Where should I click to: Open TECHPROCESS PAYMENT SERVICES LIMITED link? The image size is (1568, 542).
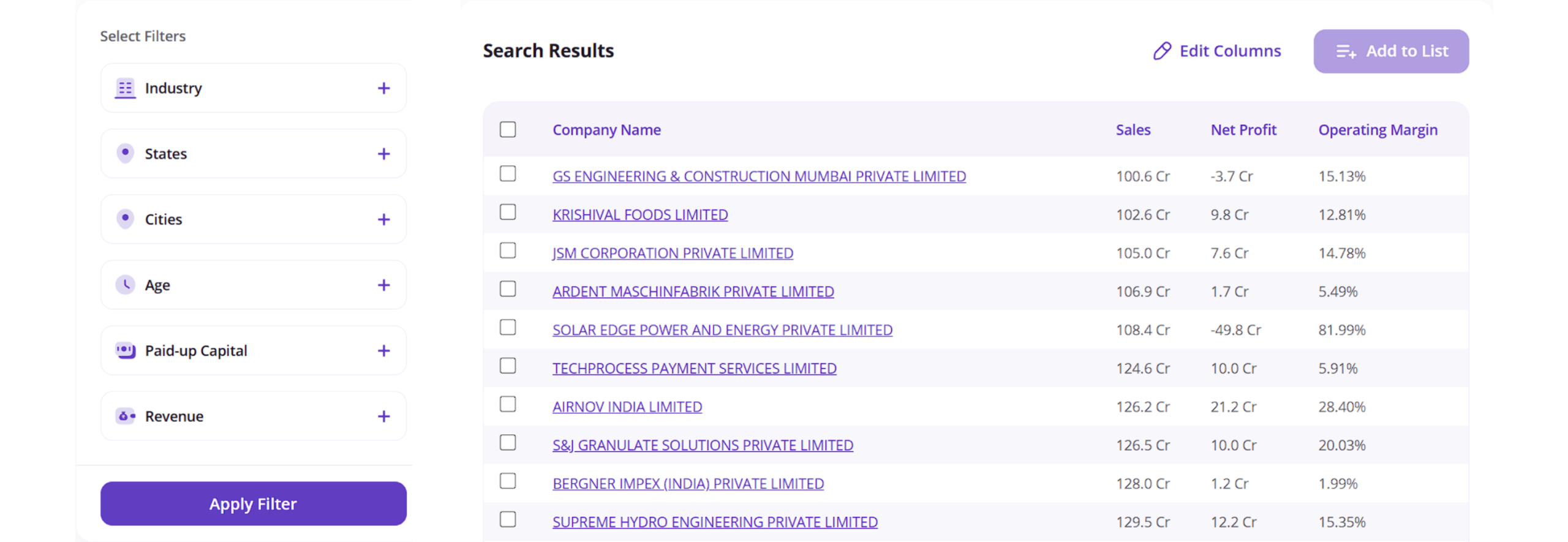point(694,368)
